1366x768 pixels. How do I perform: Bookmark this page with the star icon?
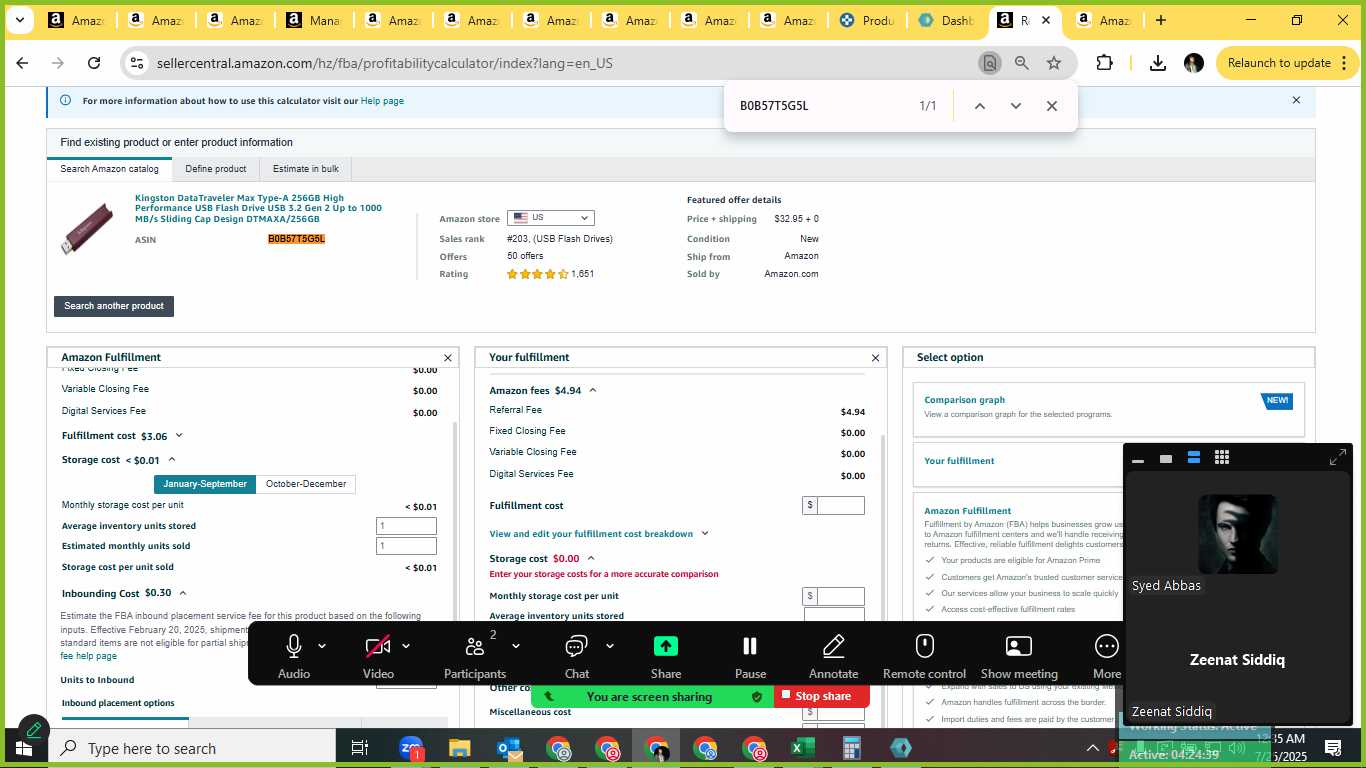click(1054, 63)
